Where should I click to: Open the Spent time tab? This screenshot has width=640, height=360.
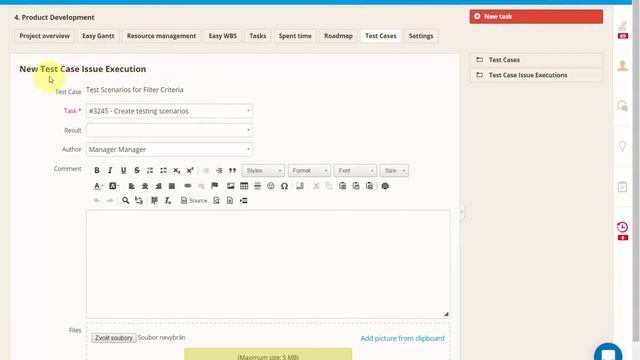point(295,36)
